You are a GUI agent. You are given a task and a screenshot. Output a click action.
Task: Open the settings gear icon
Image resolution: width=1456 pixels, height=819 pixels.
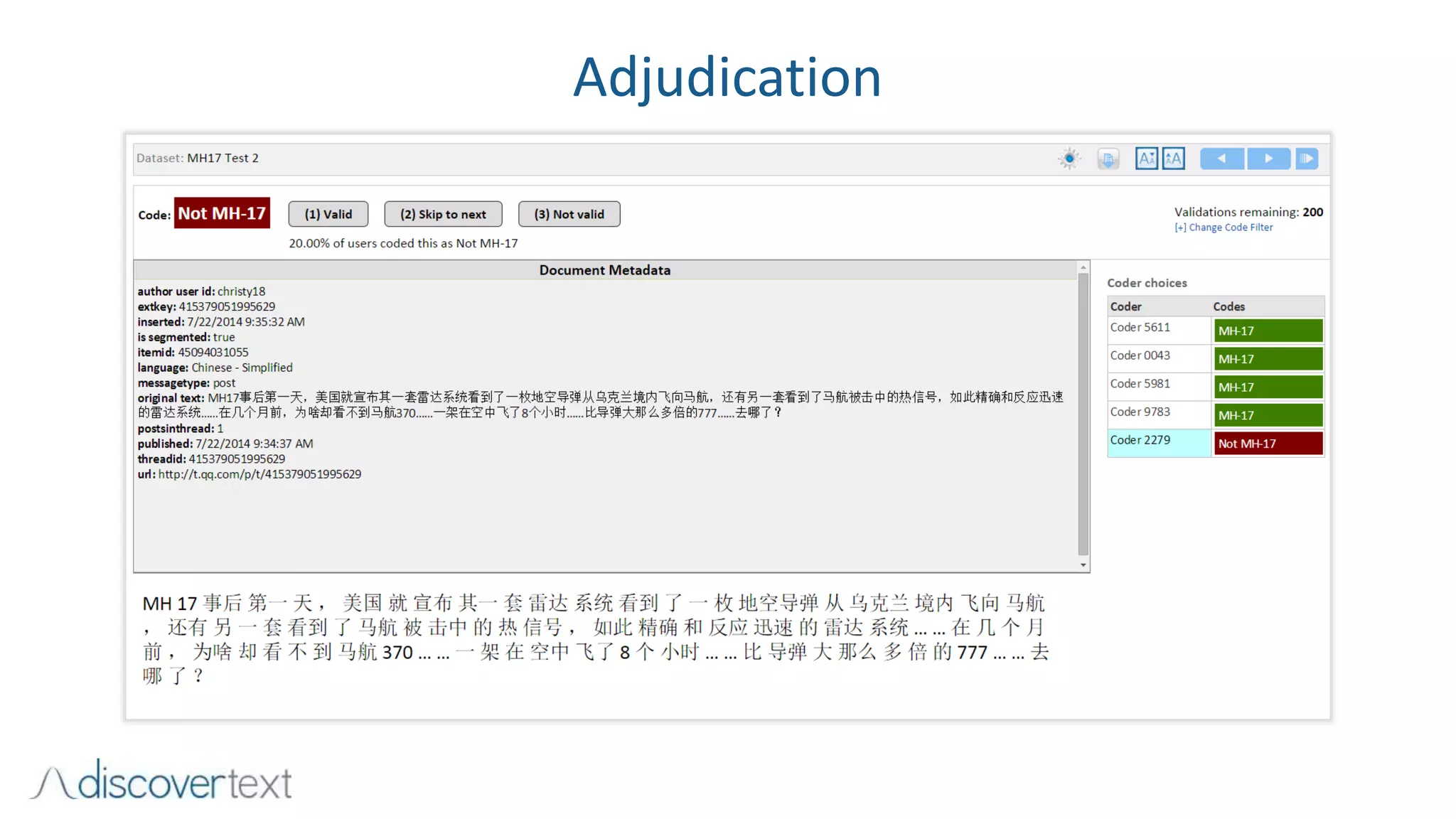(x=1069, y=159)
